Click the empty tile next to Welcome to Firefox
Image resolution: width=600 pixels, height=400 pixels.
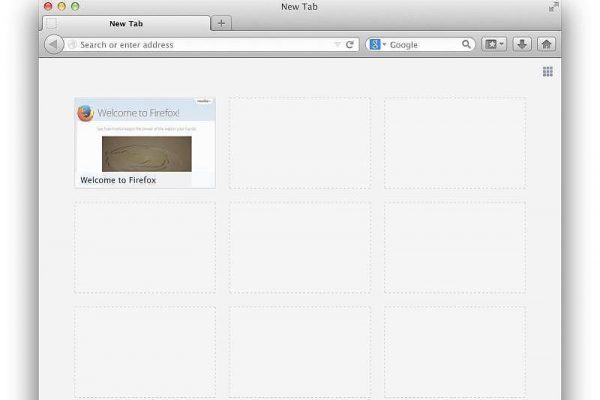pyautogui.click(x=299, y=142)
